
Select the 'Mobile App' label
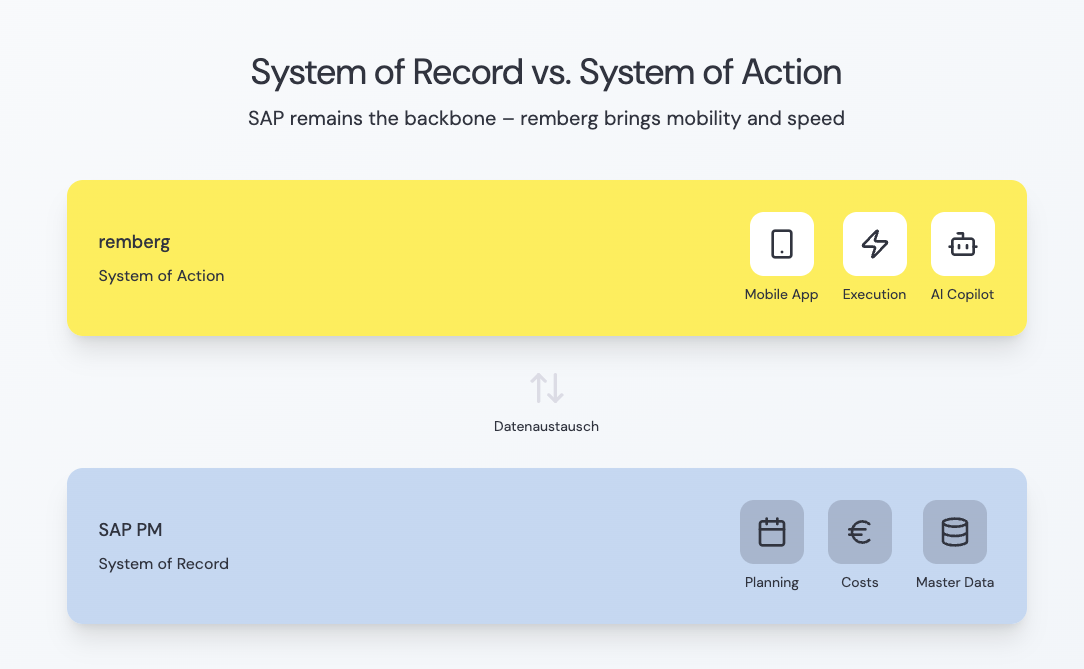pos(781,294)
